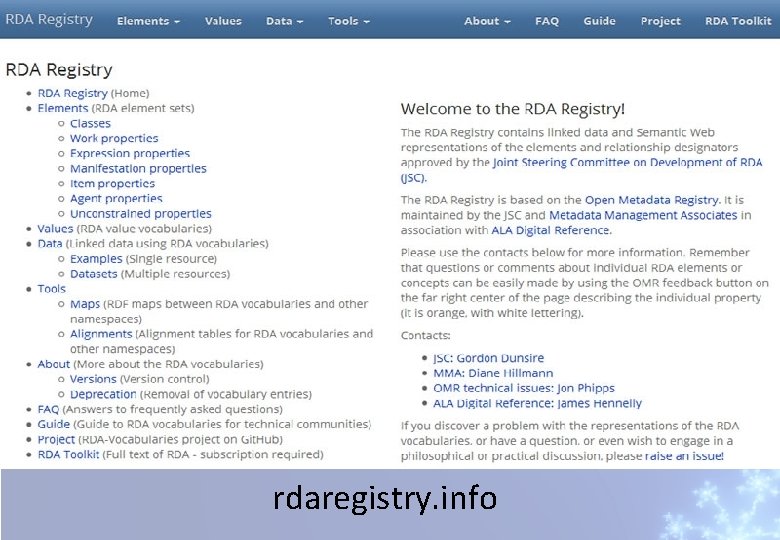
Task: Open the Versions (Version control) link
Action: point(93,379)
